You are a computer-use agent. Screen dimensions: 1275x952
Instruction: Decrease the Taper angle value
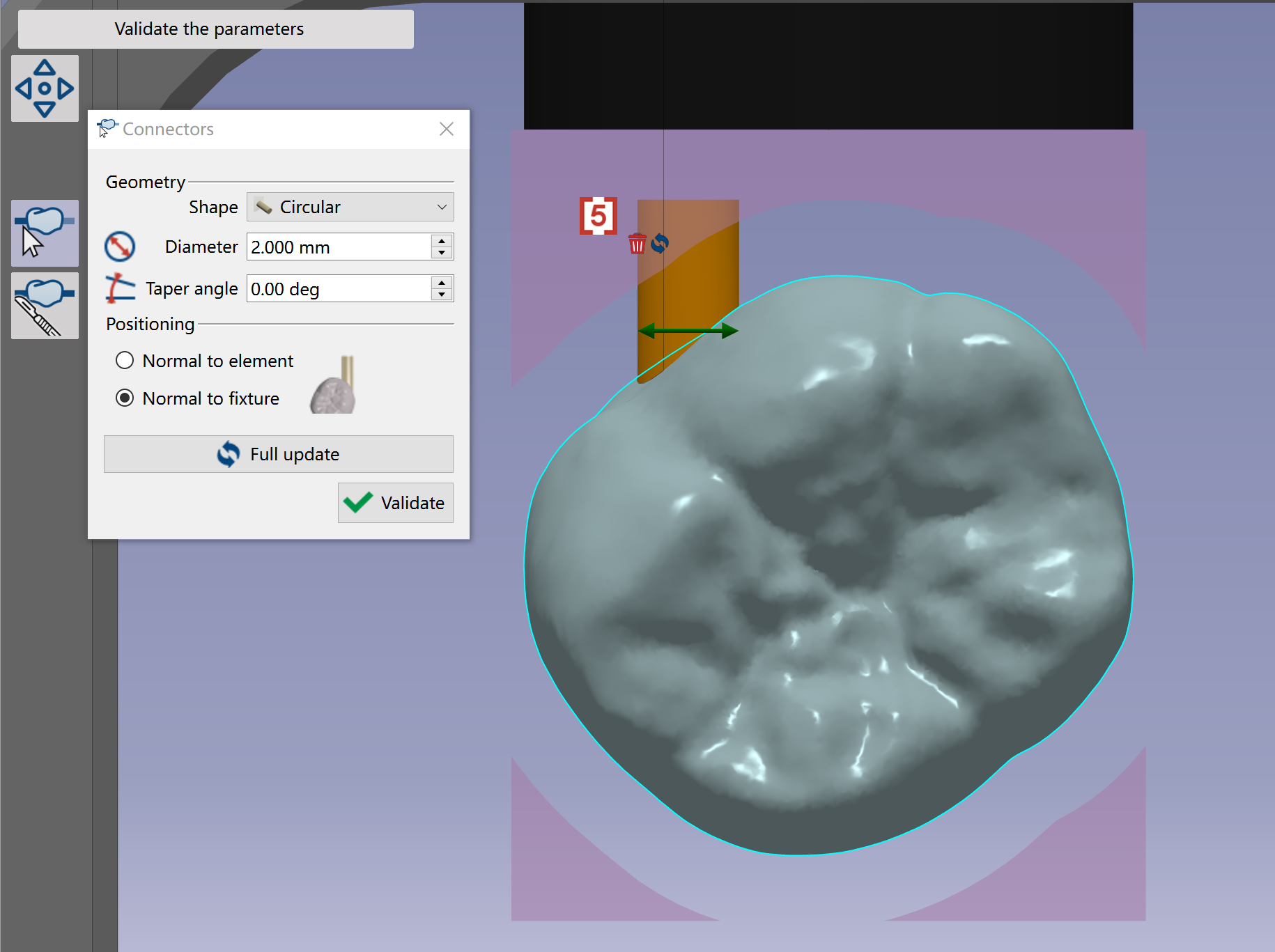(442, 295)
